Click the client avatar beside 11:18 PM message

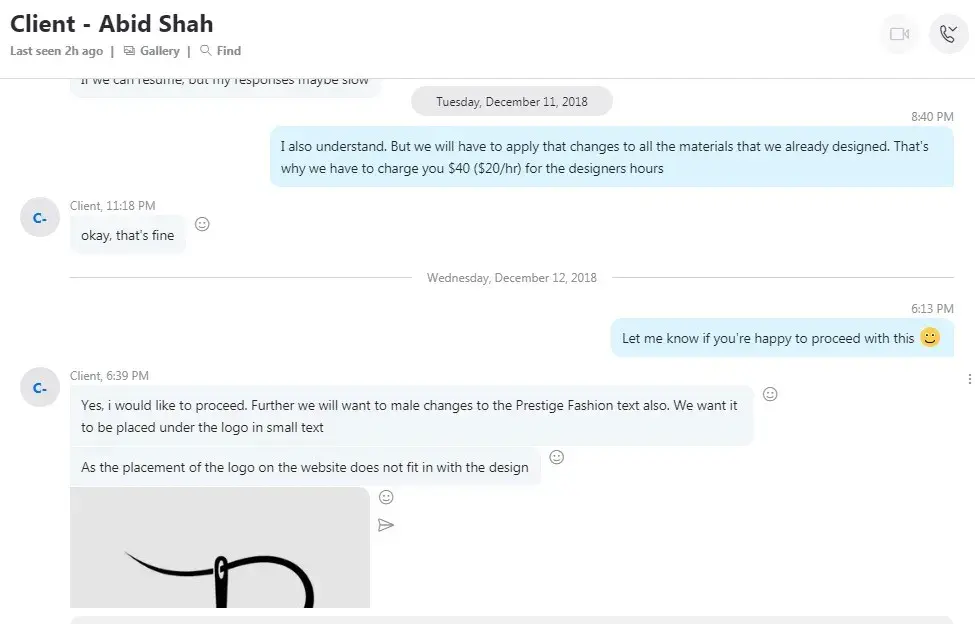[x=40, y=218]
